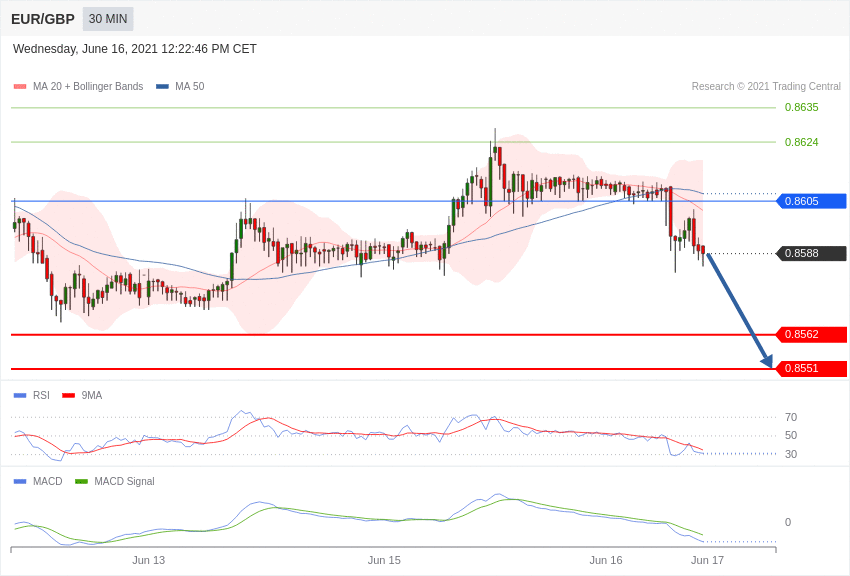
Task: Click the red 0.8551 support price tag
Action: pyautogui.click(x=812, y=368)
